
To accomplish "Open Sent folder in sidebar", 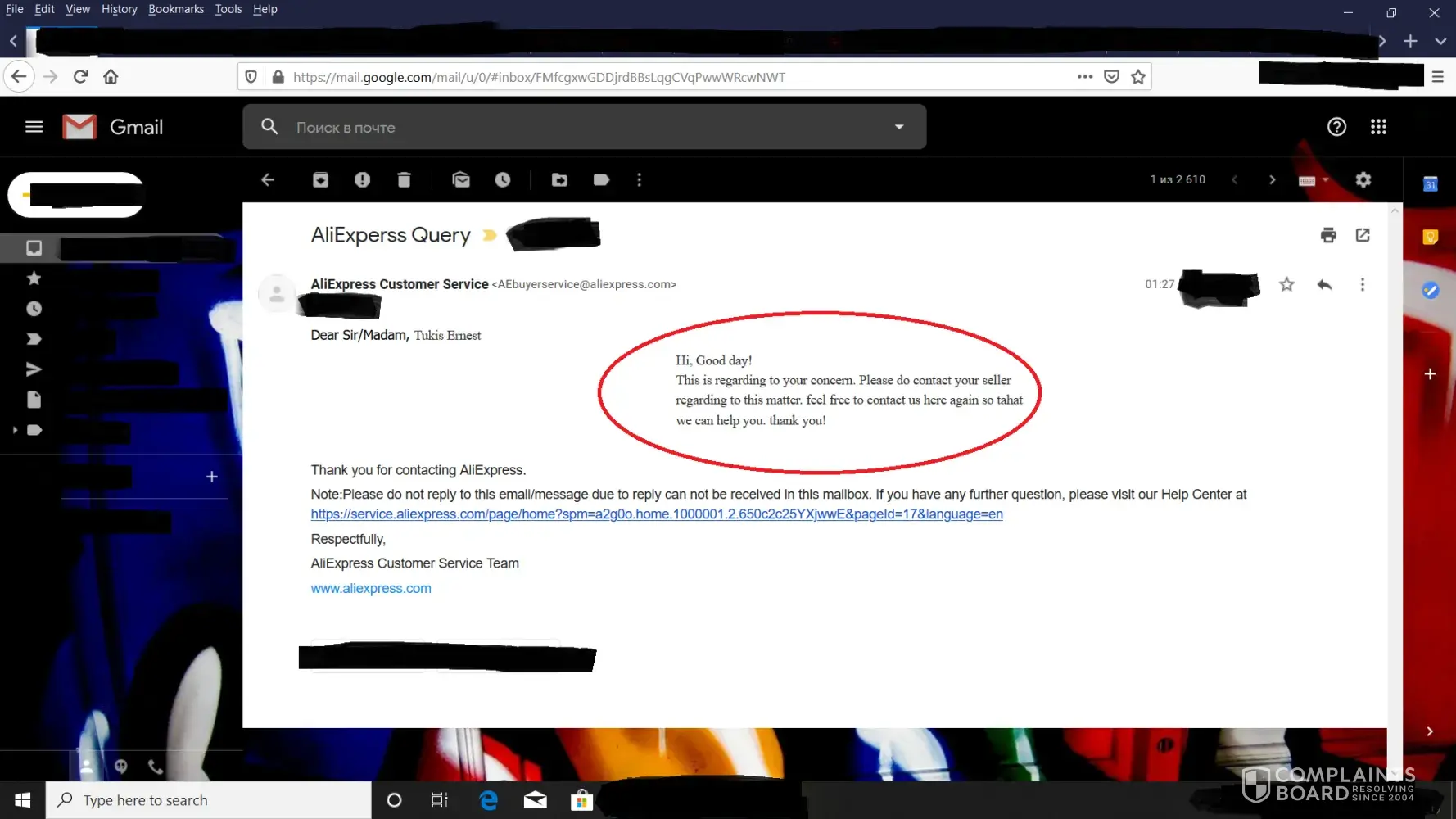I will tap(34, 369).
